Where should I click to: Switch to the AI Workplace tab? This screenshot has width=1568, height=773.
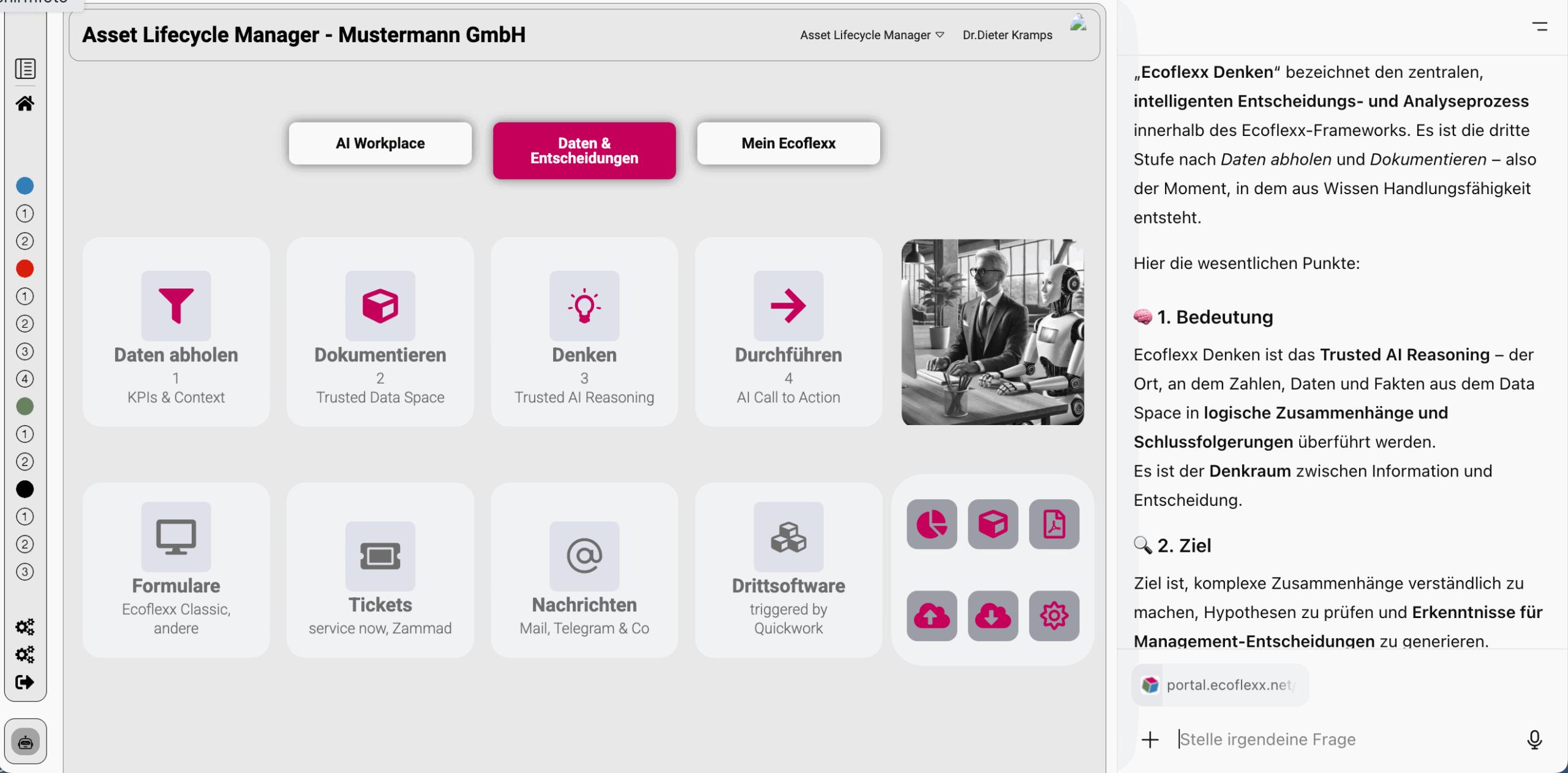click(x=380, y=143)
